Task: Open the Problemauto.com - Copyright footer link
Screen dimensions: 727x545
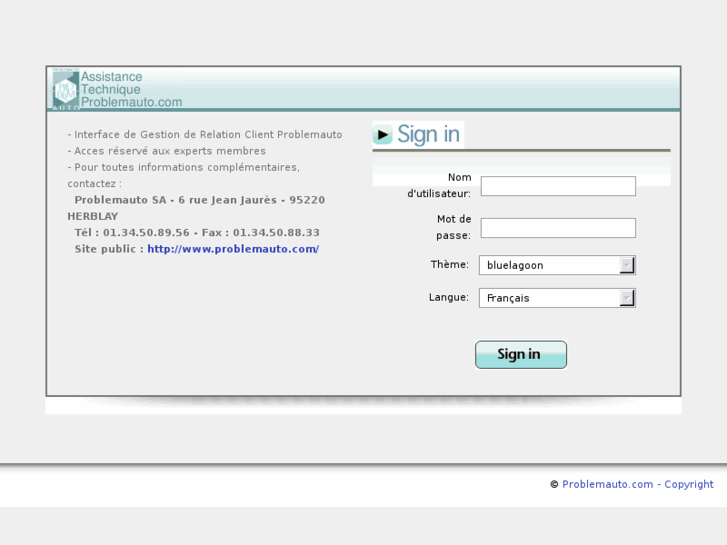Action: [x=638, y=484]
